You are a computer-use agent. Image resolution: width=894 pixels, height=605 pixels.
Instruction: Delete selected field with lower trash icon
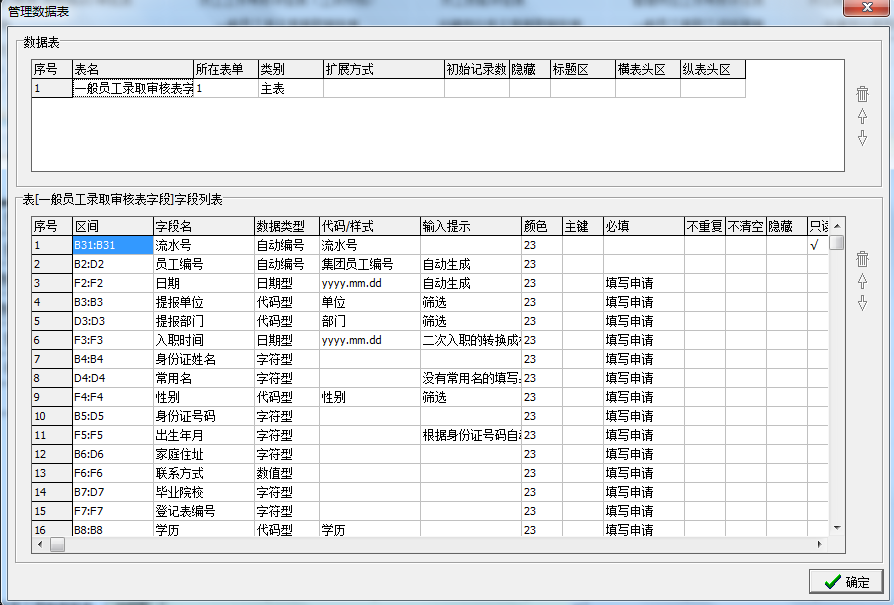862,259
